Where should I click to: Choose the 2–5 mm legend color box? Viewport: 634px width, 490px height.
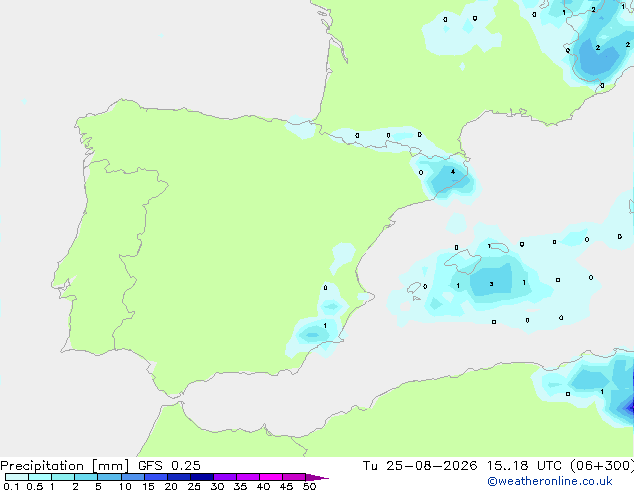tap(86, 477)
